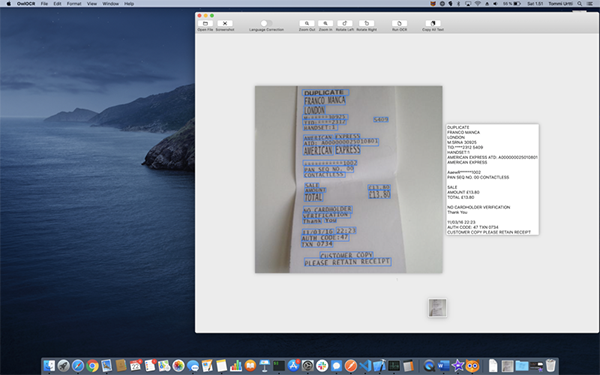The width and height of the screenshot is (600, 375).
Task: Open the Window menu
Action: (x=111, y=3)
